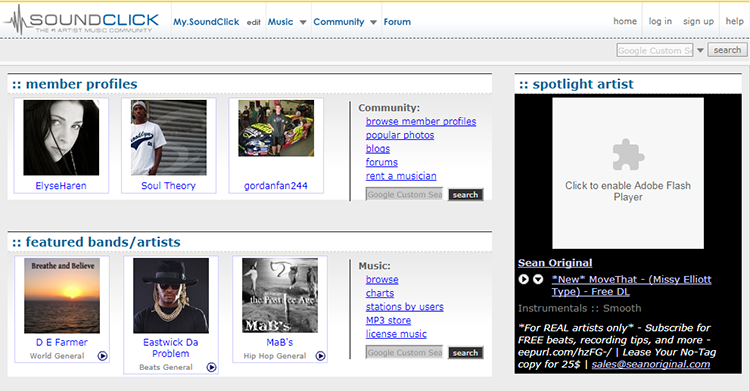The width and height of the screenshot is (750, 391).
Task: Click the top-right search button
Action: 727,50
